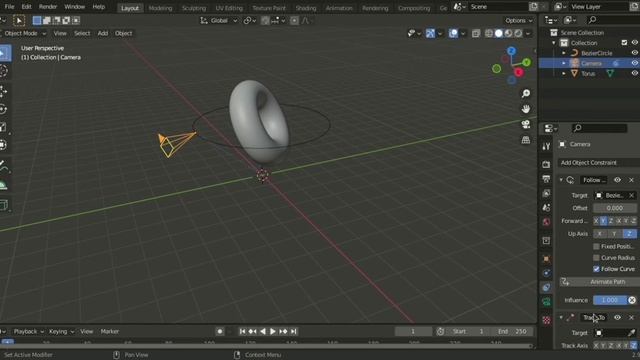Click the pan view hand icon

pos(526,109)
